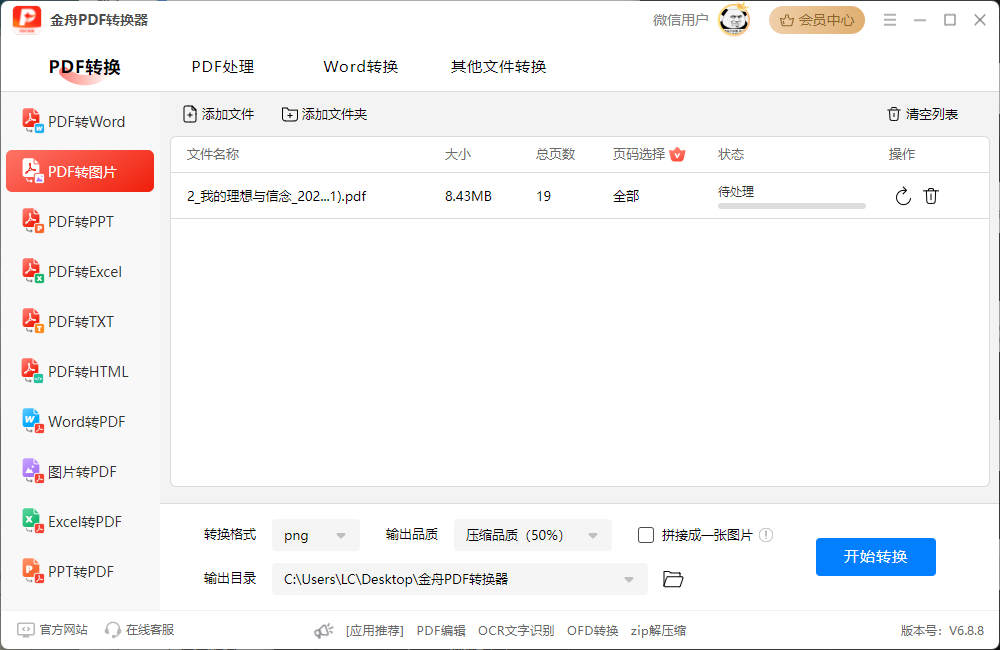Click 清空列表 to clear the file list
Screen dimensions: 1000x650
tap(921, 114)
